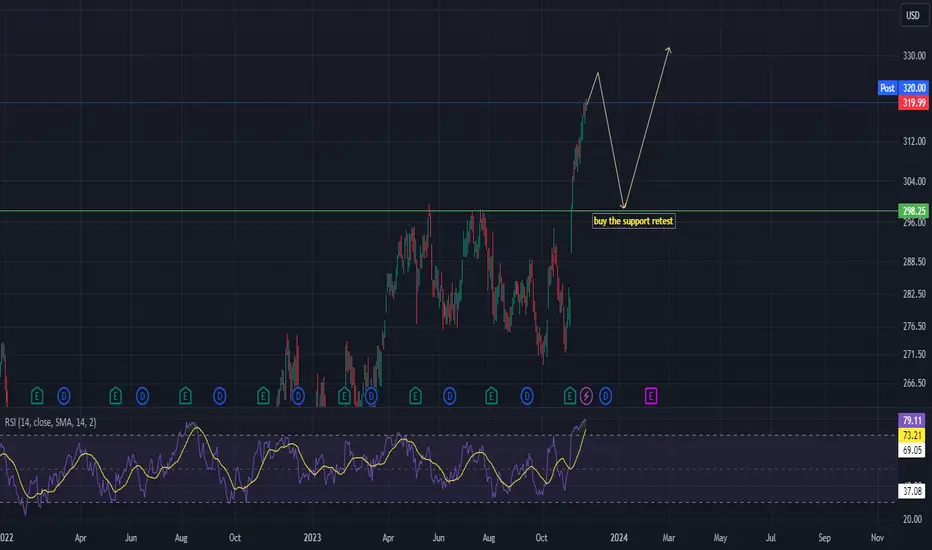Viewport: 932px width, 550px height.
Task: Open the dividend marker for September 2023
Action: point(527,395)
